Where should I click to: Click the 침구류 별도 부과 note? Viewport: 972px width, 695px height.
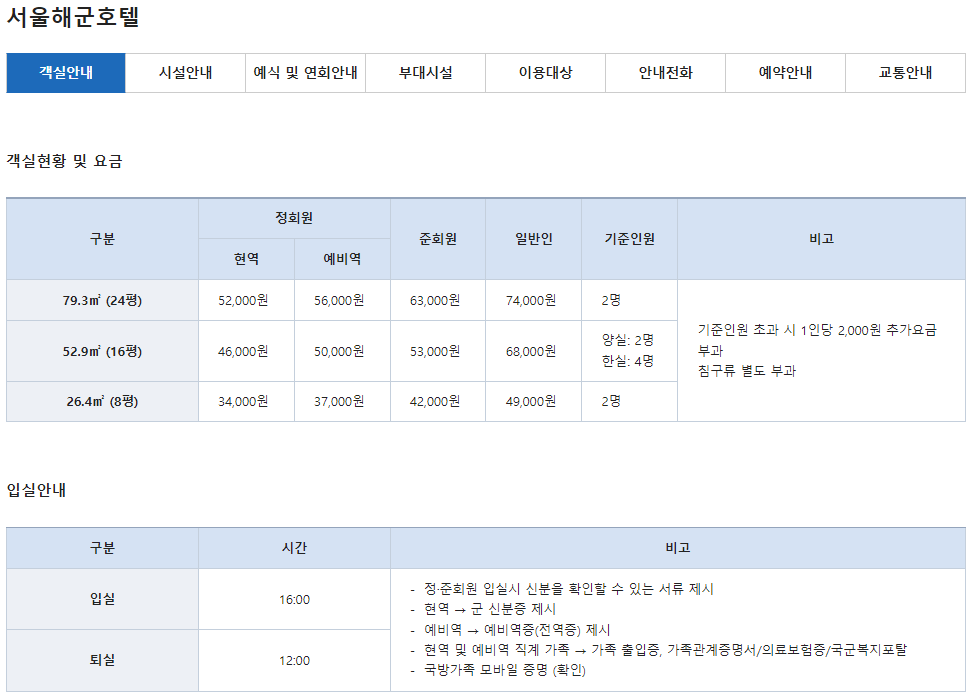click(x=747, y=371)
